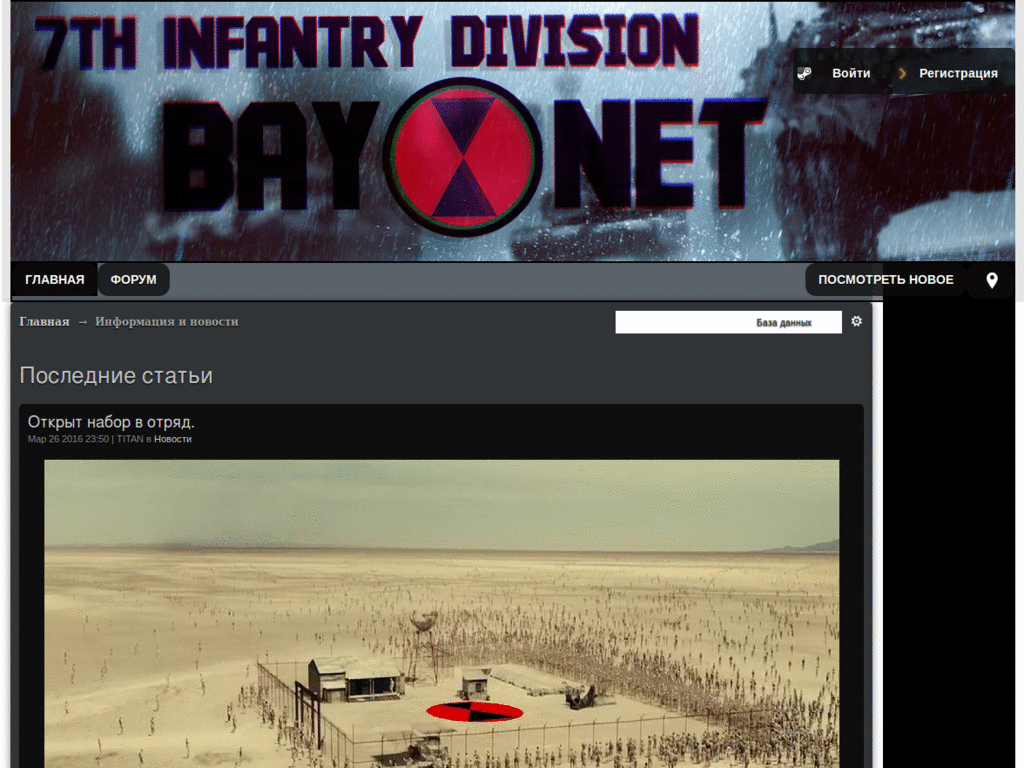The image size is (1024, 768).
Task: Open article Открыт набор в отряд.
Action: click(111, 422)
